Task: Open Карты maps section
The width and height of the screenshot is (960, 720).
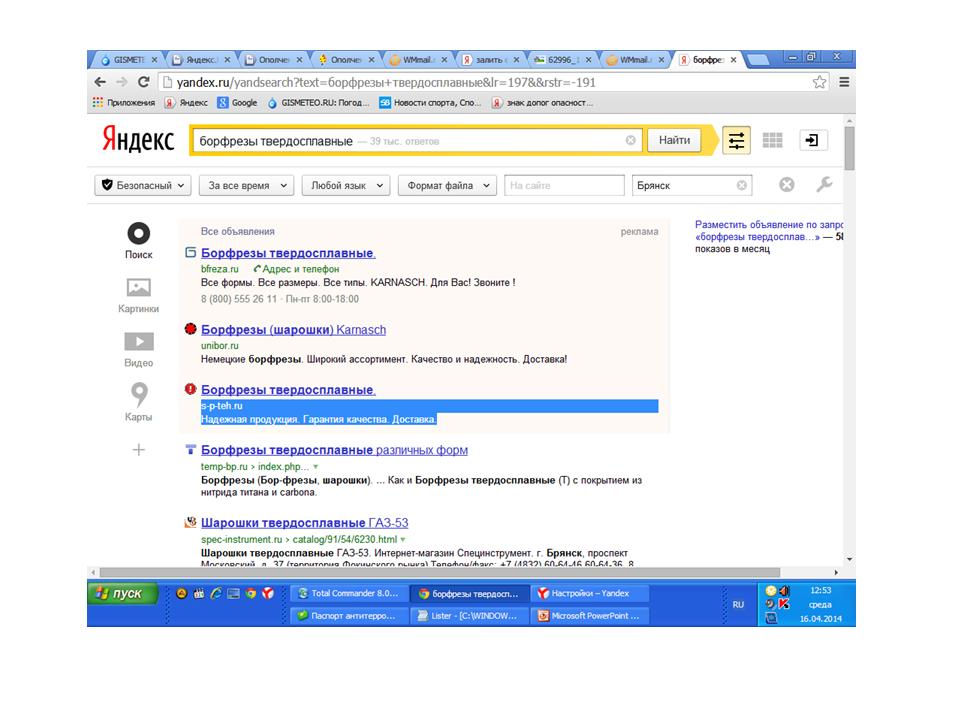Action: [138, 402]
